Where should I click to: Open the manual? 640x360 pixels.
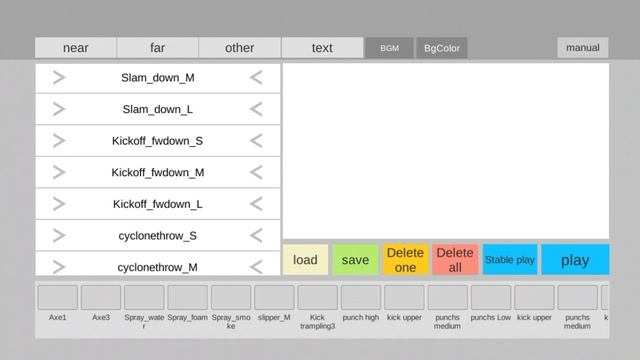(x=583, y=48)
